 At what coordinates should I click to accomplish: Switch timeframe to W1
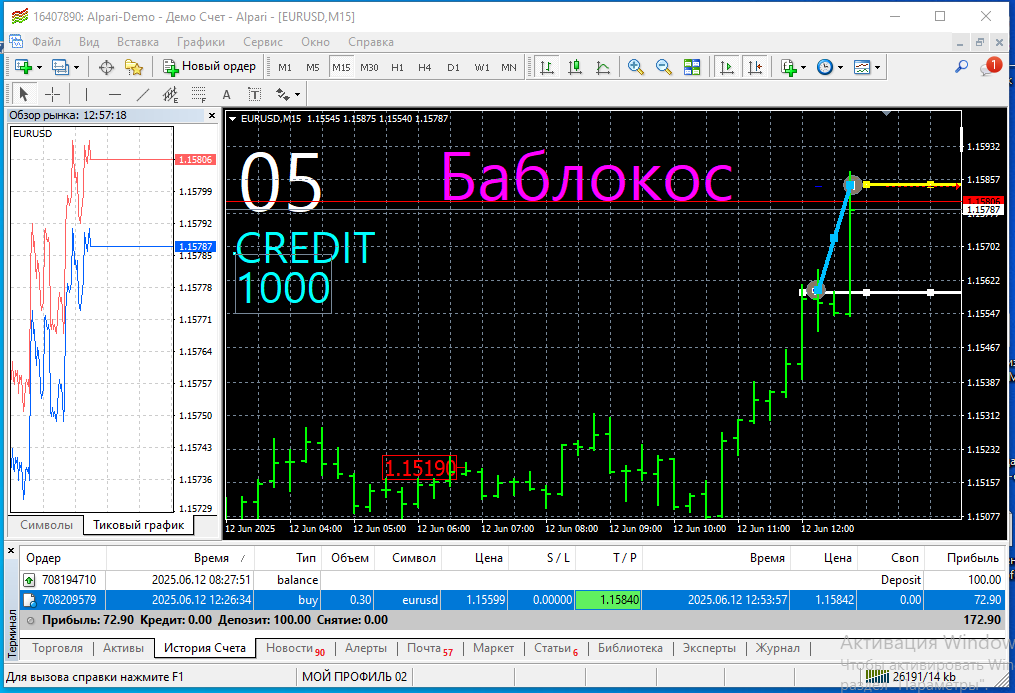(x=482, y=67)
